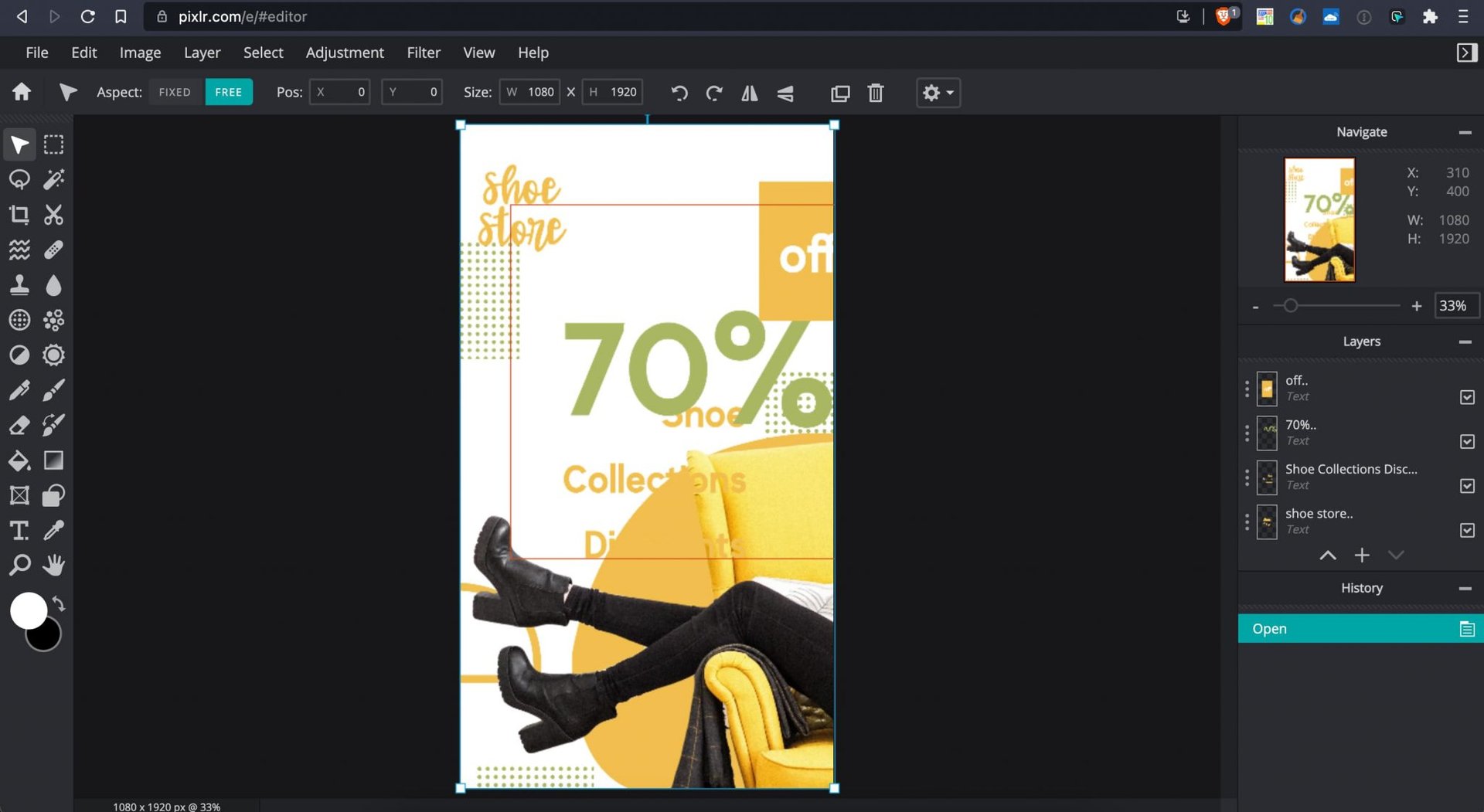Viewport: 1484px width, 812px height.
Task: Set aspect mode to FIXED
Action: coord(175,92)
